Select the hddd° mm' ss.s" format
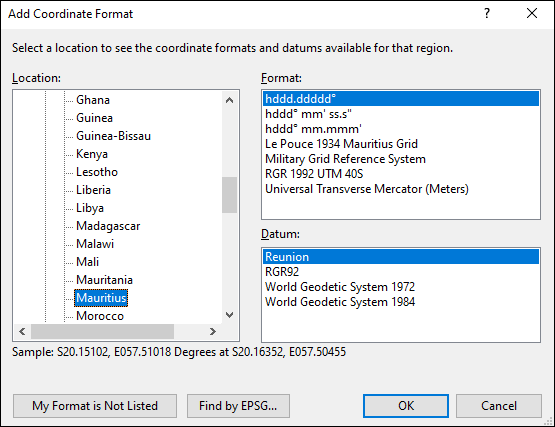Viewport: 555px width, 427px height. click(x=401, y=114)
